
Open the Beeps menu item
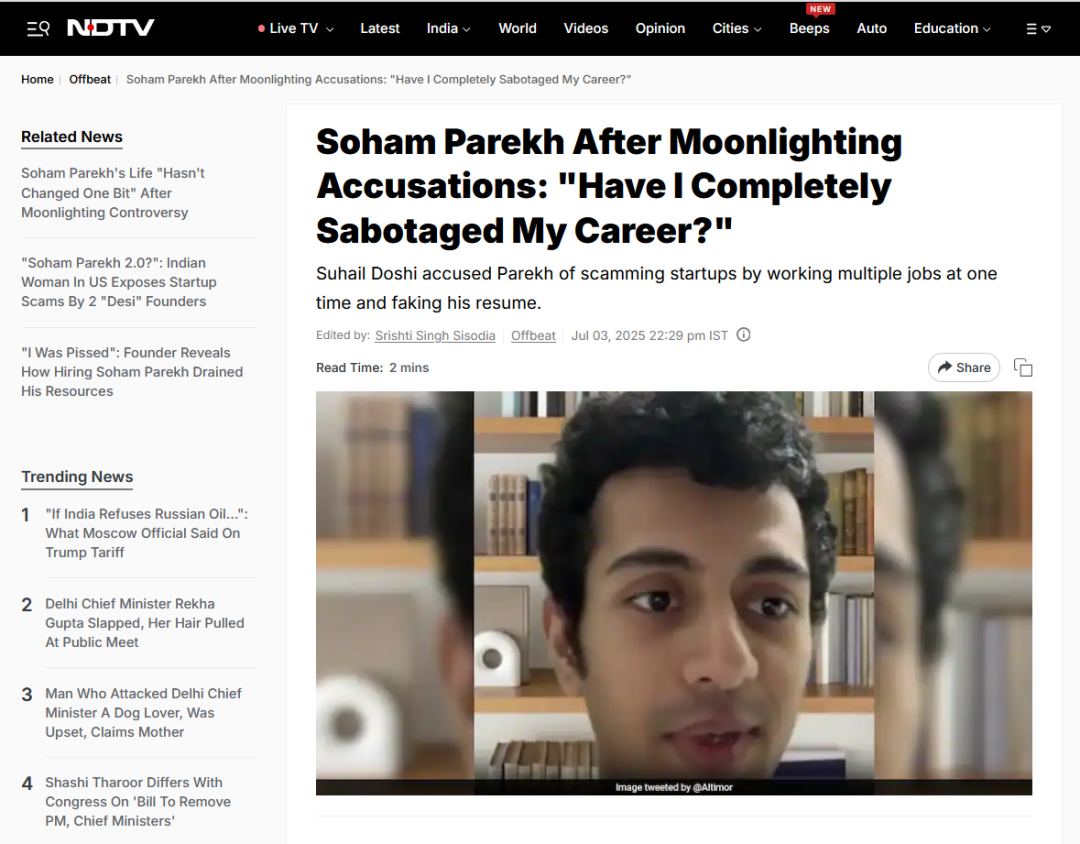point(809,28)
